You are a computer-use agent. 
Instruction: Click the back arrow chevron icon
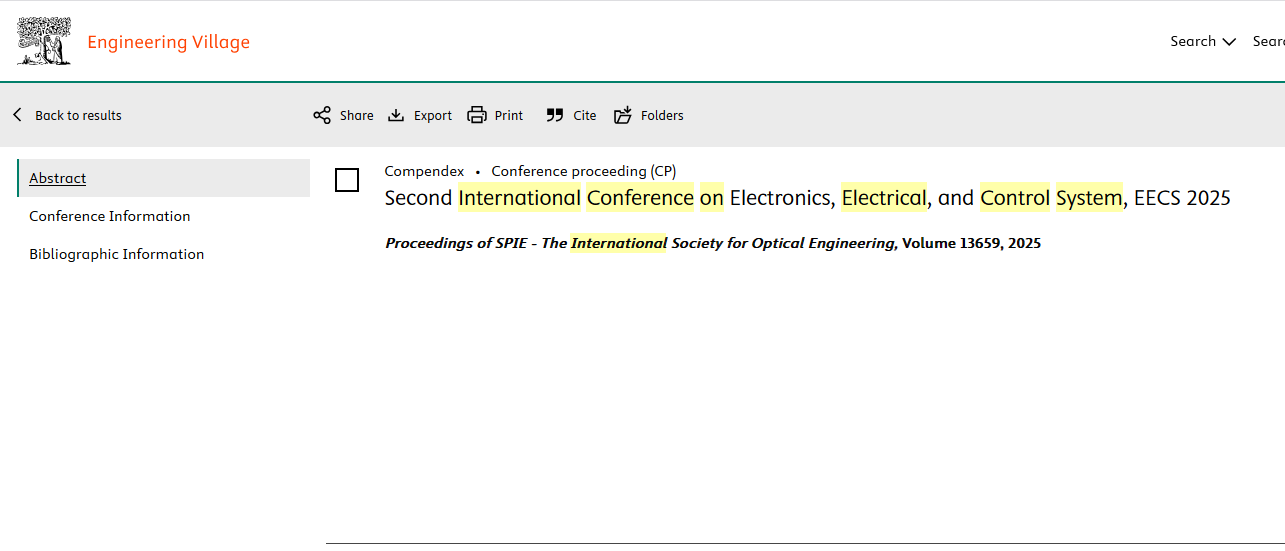pyautogui.click(x=17, y=115)
